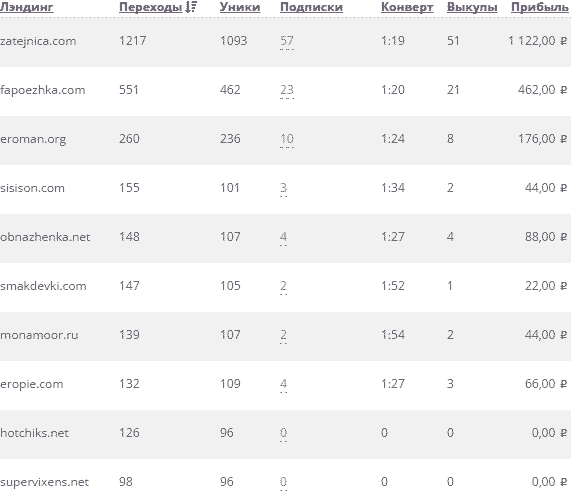Select the zatejnica.com landing row
The height and width of the screenshot is (502, 571).
286,42
